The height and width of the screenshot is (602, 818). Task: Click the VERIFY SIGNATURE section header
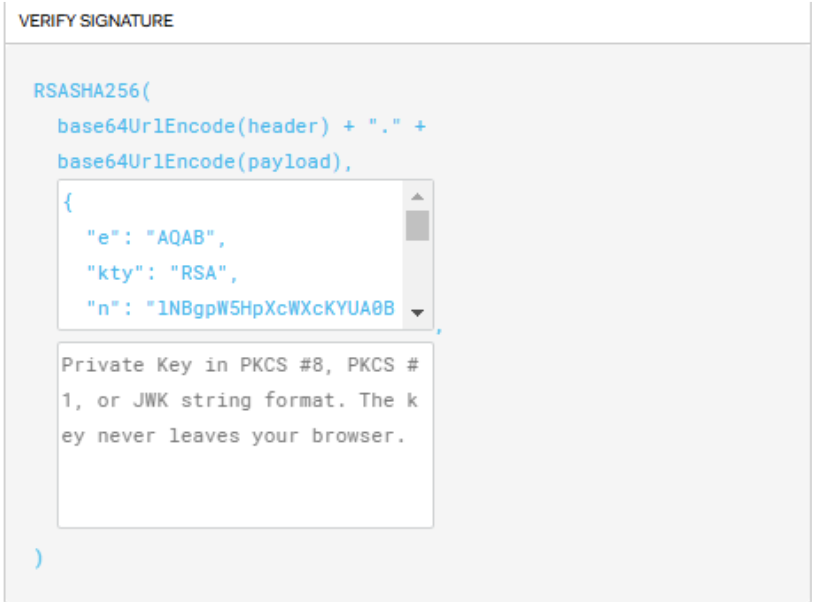click(x=96, y=21)
